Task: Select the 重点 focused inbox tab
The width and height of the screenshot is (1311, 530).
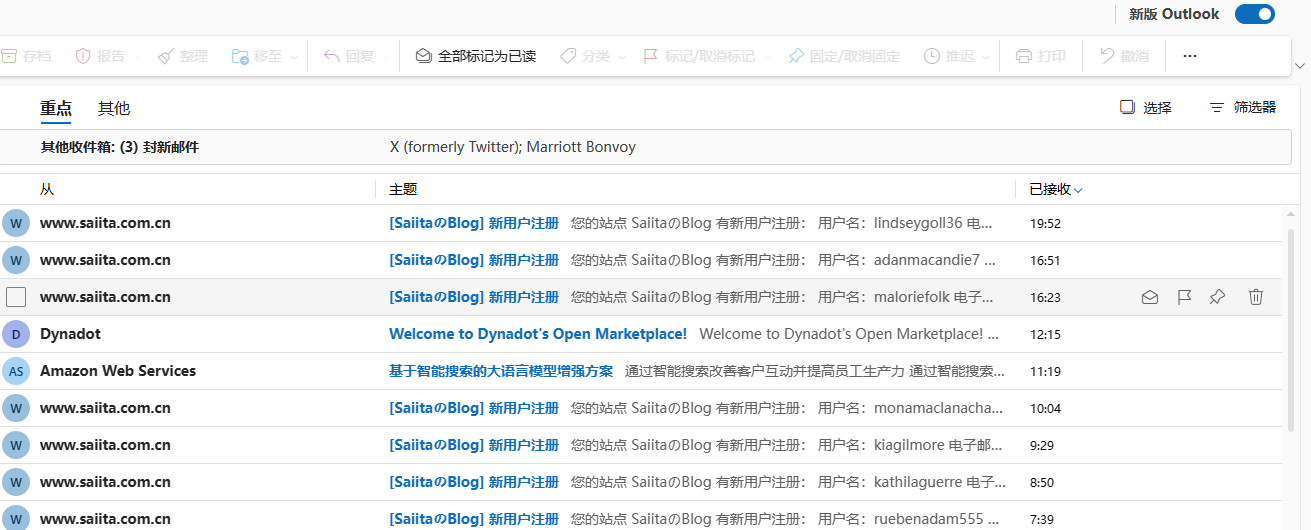Action: [x=56, y=108]
